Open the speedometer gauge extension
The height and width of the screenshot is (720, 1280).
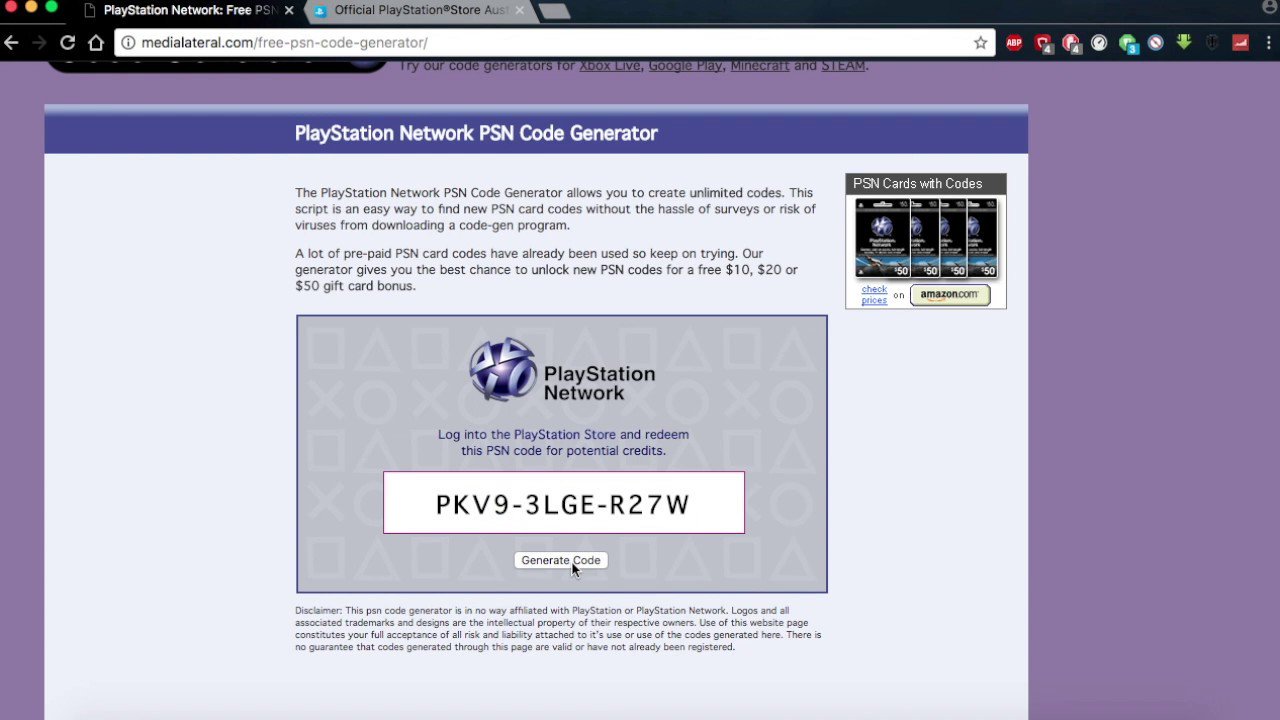tap(1099, 43)
